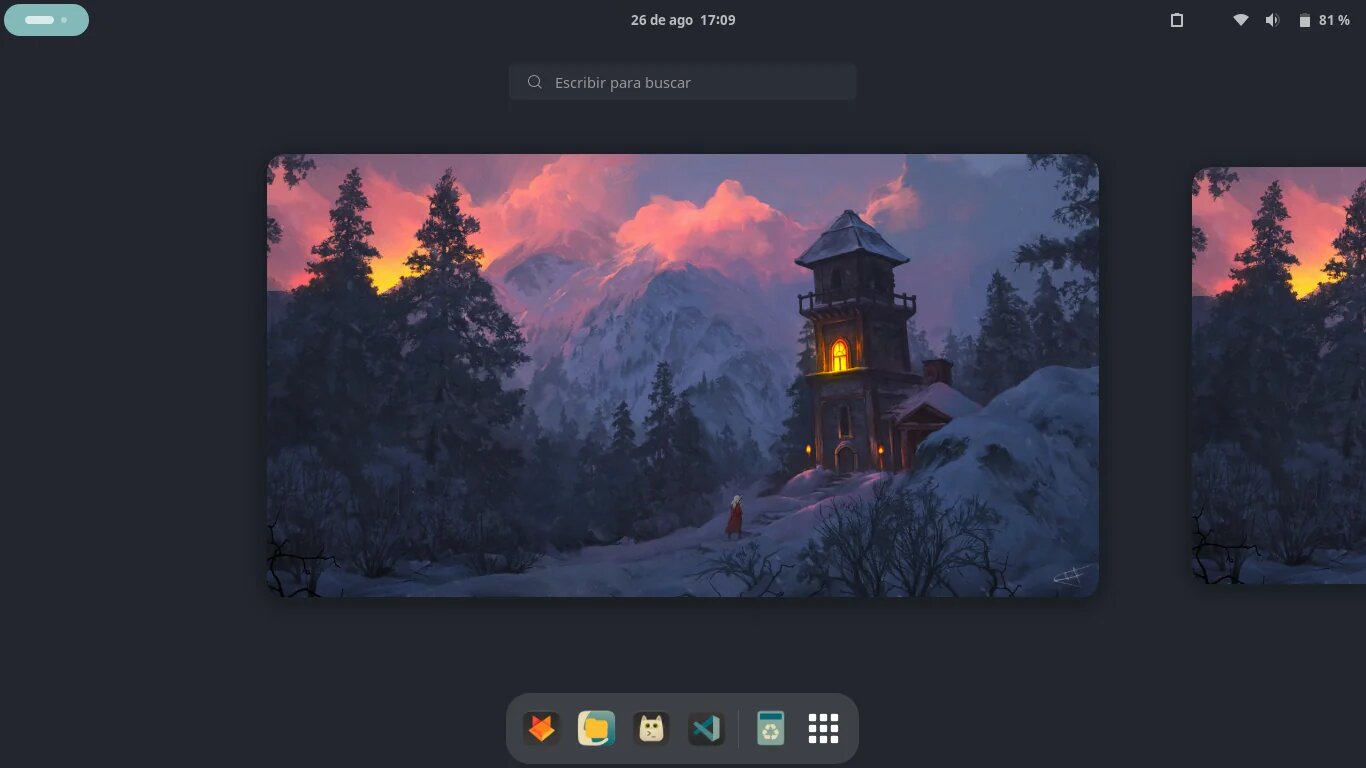Viewport: 1366px width, 768px height.
Task: Open the Files manager in dock
Action: [x=596, y=728]
